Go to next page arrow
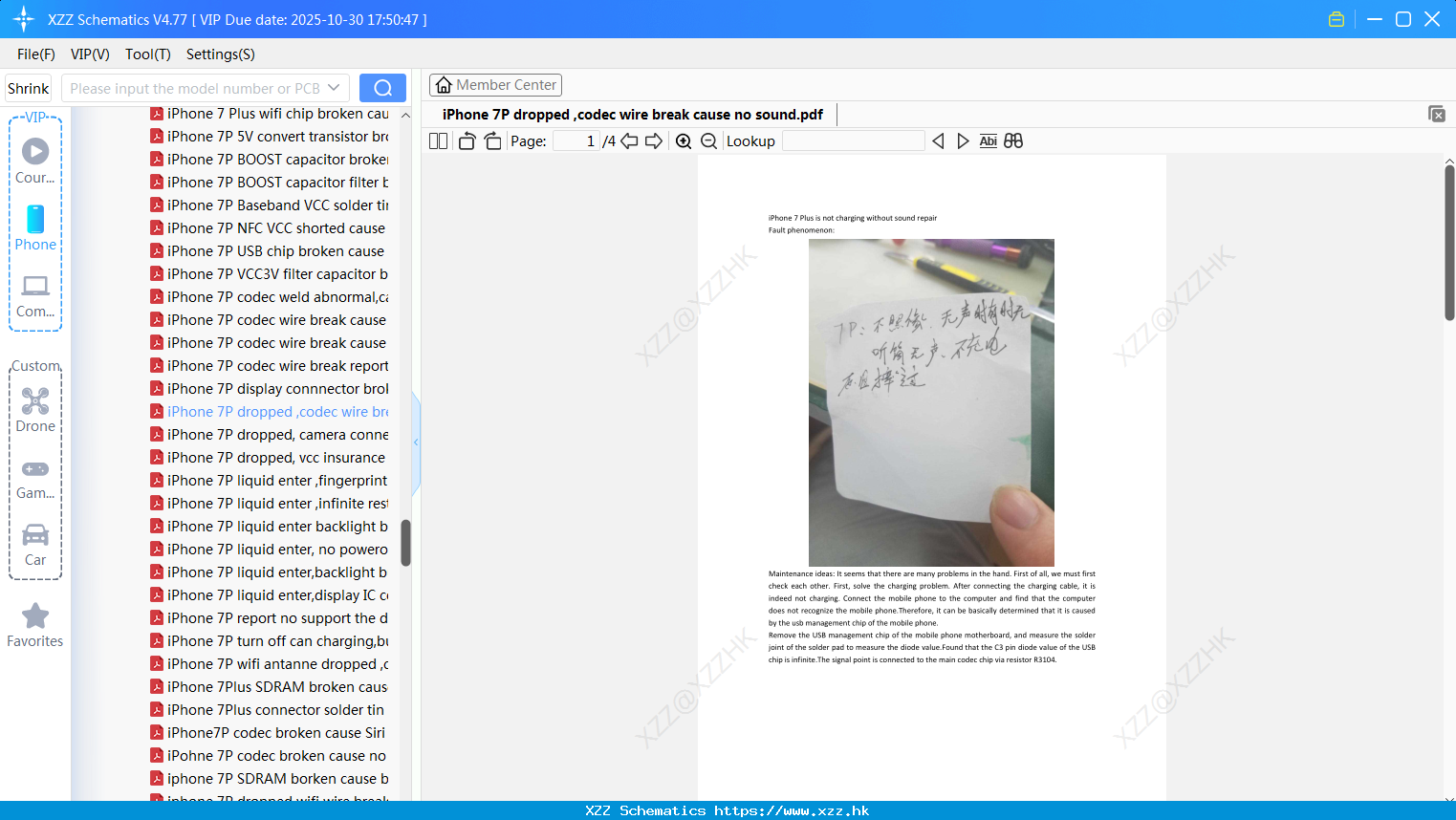 (x=654, y=141)
